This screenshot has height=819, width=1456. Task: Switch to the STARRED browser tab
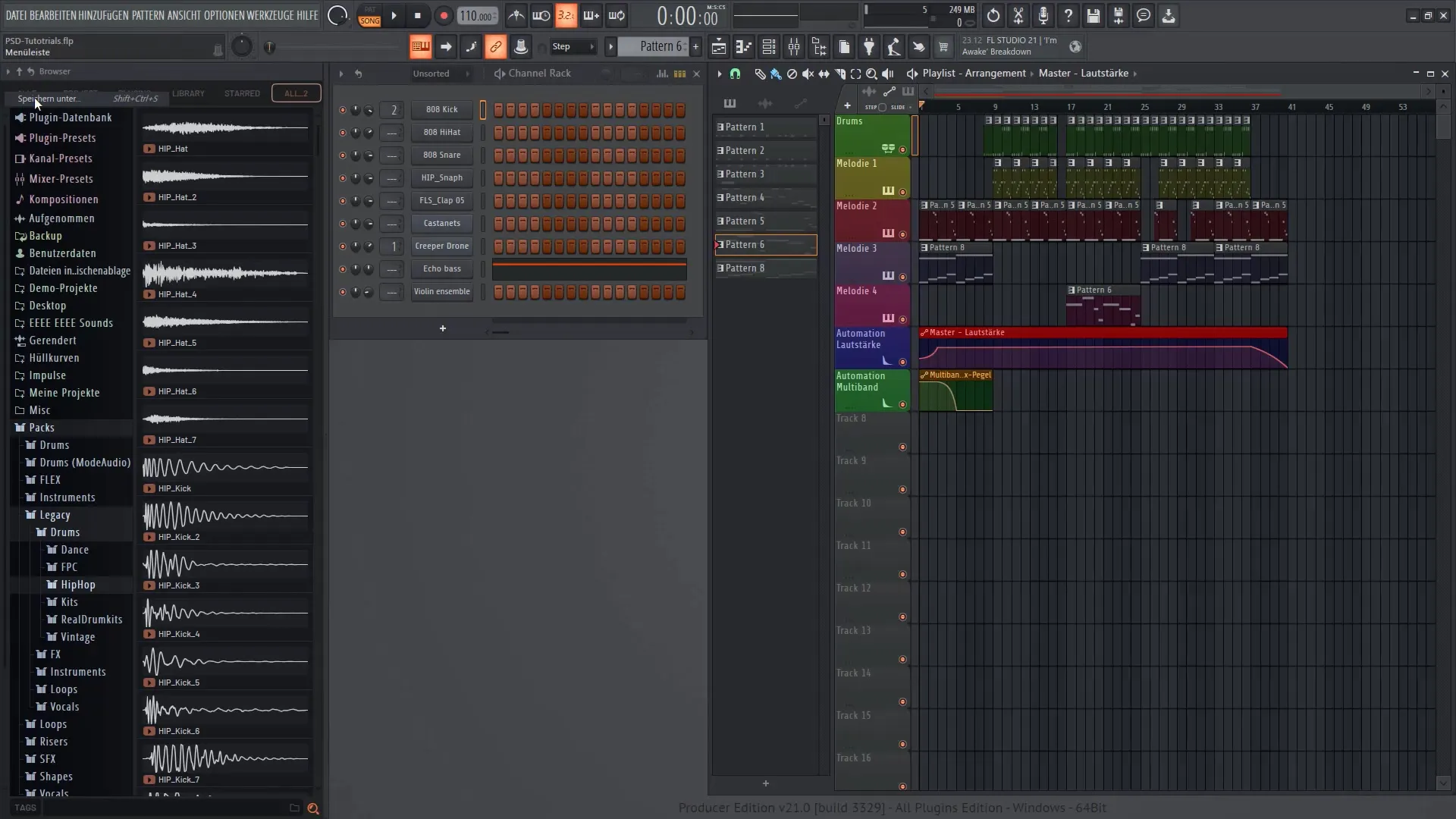click(x=242, y=93)
